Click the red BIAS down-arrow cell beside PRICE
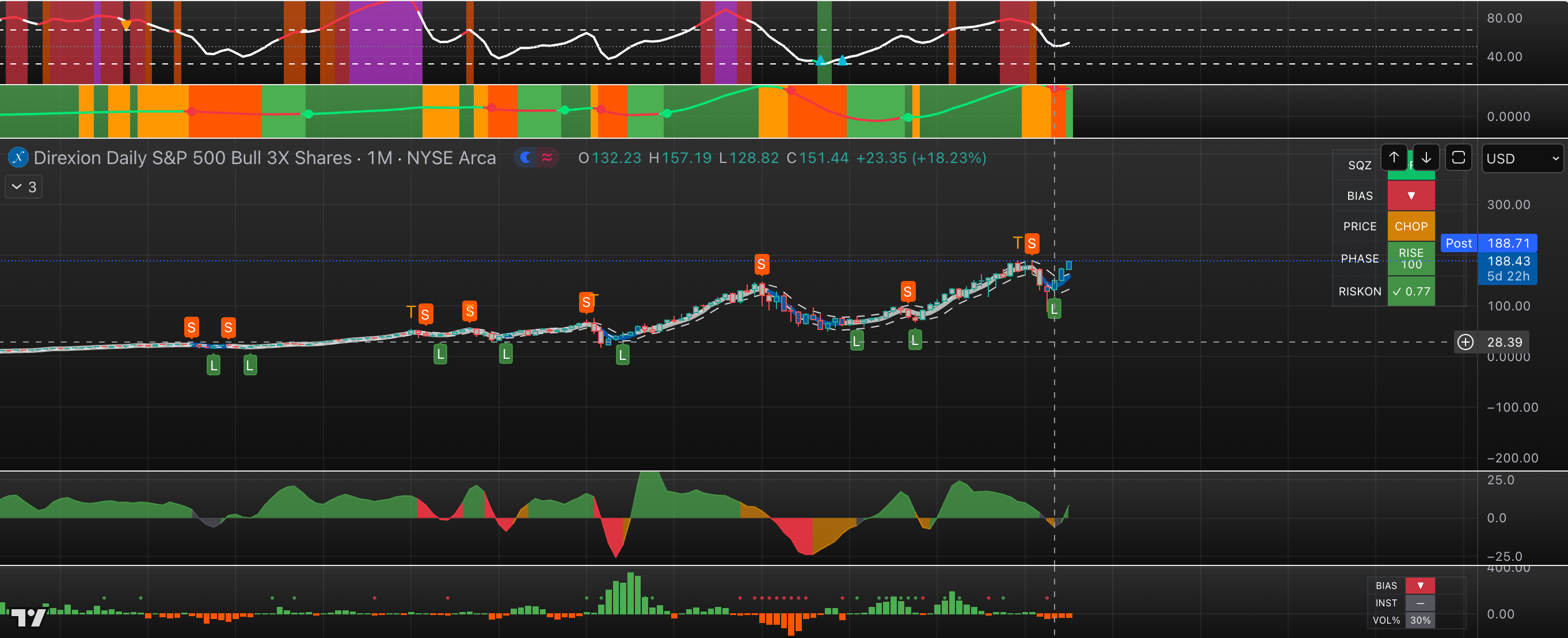 coord(1411,195)
